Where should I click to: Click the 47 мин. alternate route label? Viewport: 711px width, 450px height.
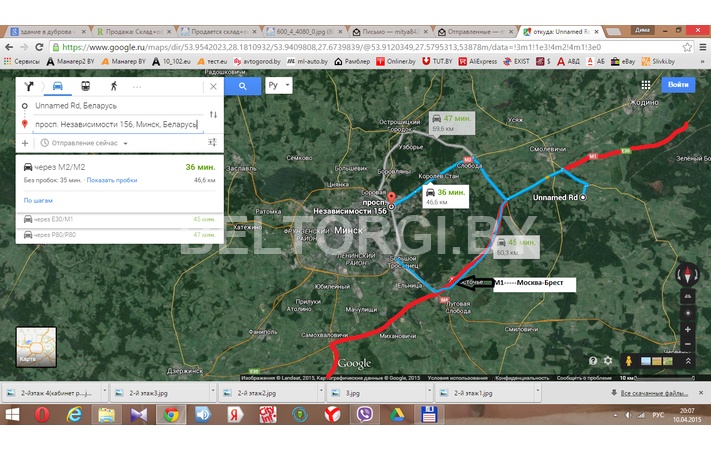(452, 123)
